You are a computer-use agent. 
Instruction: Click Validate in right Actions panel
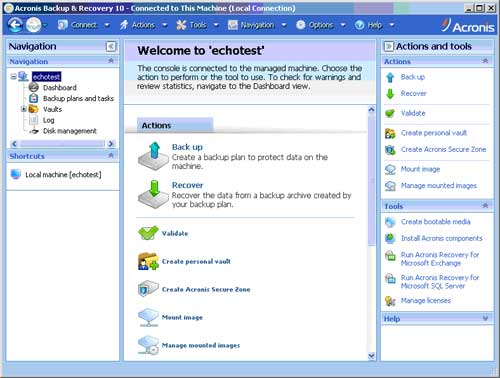click(x=413, y=113)
